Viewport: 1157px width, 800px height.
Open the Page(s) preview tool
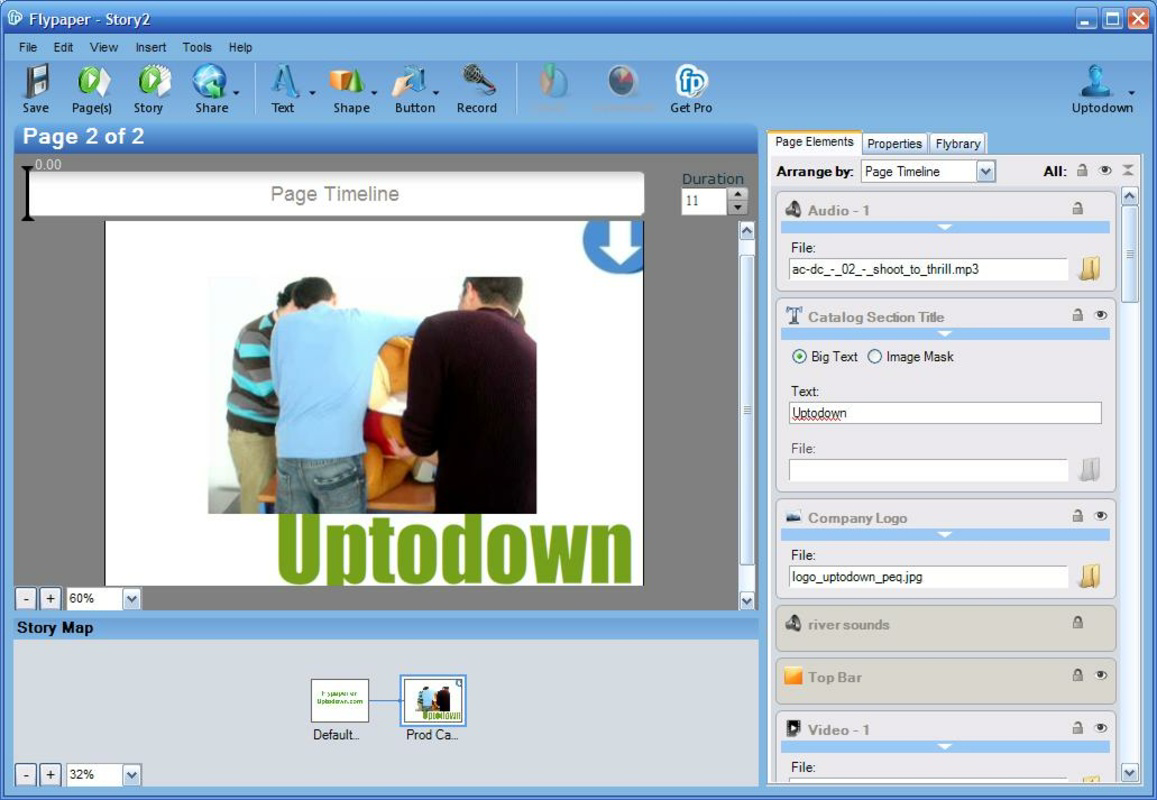(x=93, y=82)
